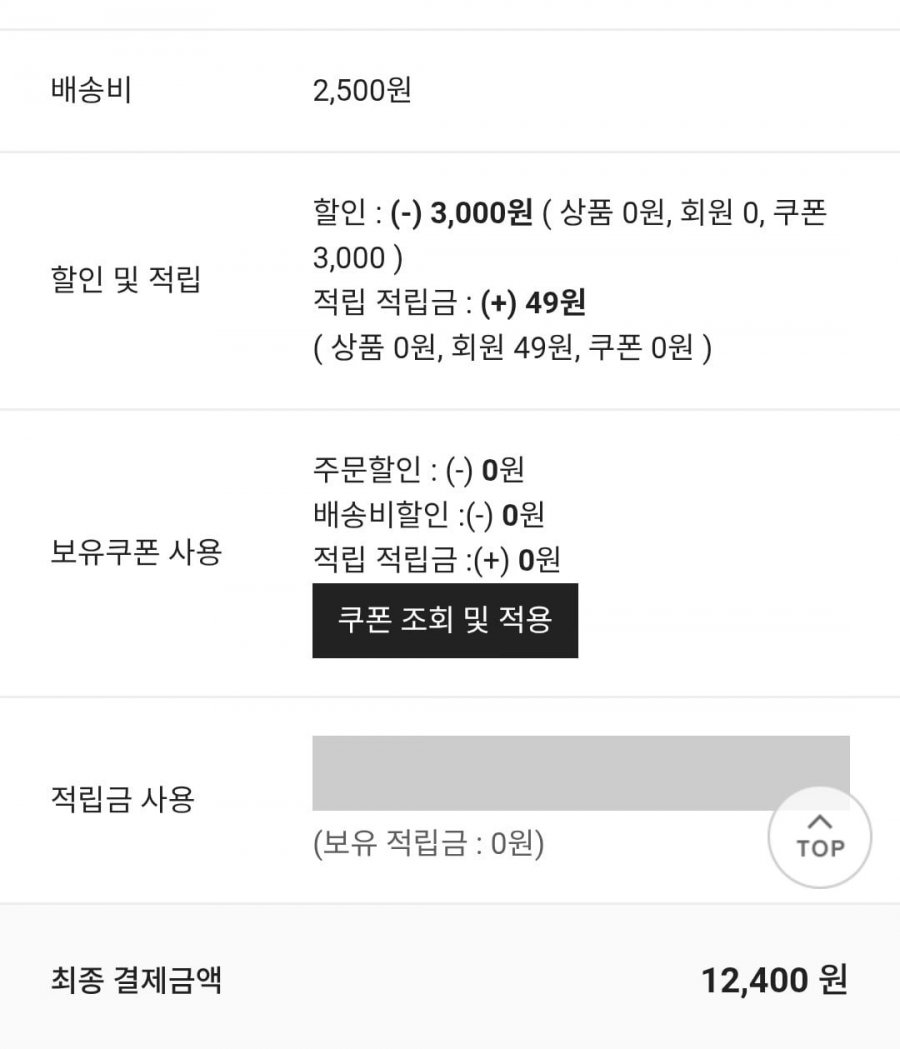Select the 2,500원 shipping fee value

[x=362, y=91]
